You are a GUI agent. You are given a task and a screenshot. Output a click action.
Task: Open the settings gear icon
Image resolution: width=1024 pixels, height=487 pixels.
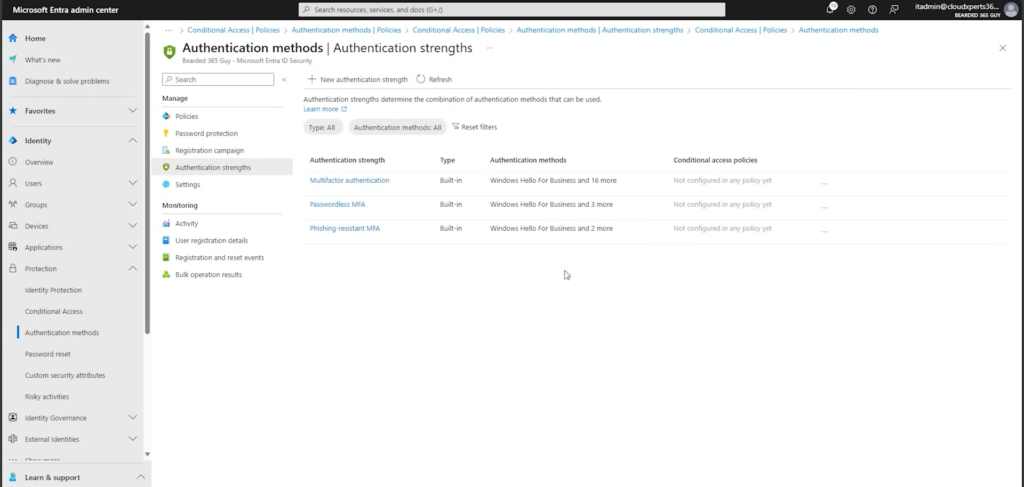pyautogui.click(x=851, y=10)
